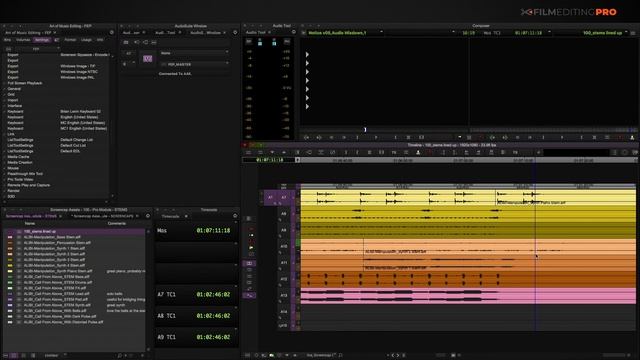Open the Untitled bin view dropdown
This screenshot has height=360, width=640.
[55, 356]
